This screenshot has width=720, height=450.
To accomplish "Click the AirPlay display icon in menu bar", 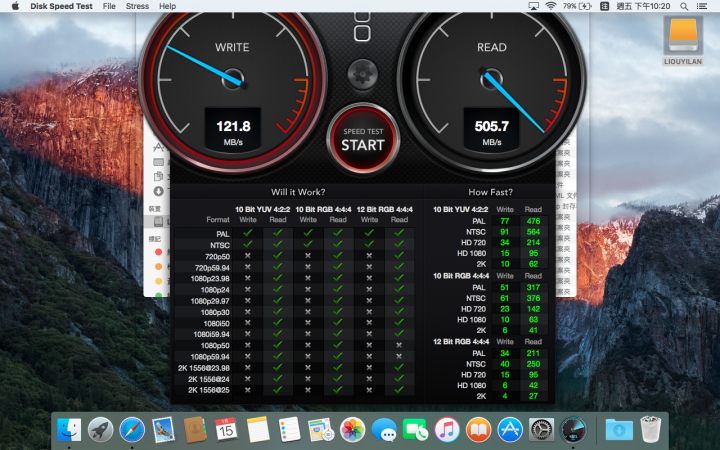I will pos(534,6).
